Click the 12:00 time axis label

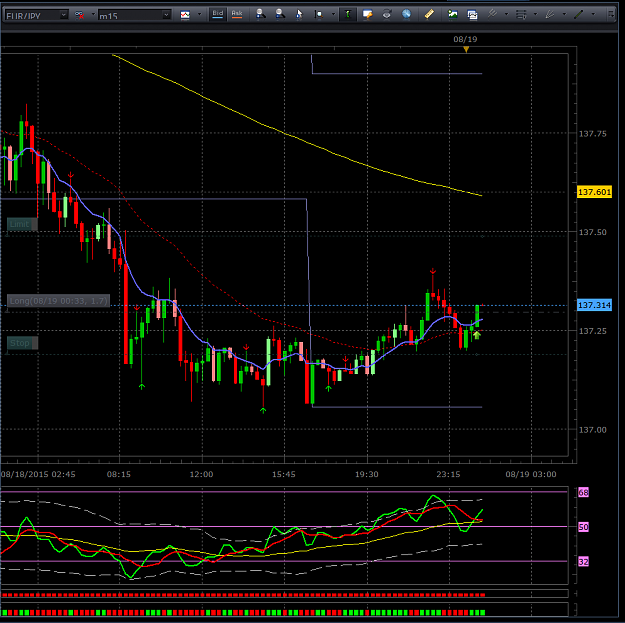201,474
